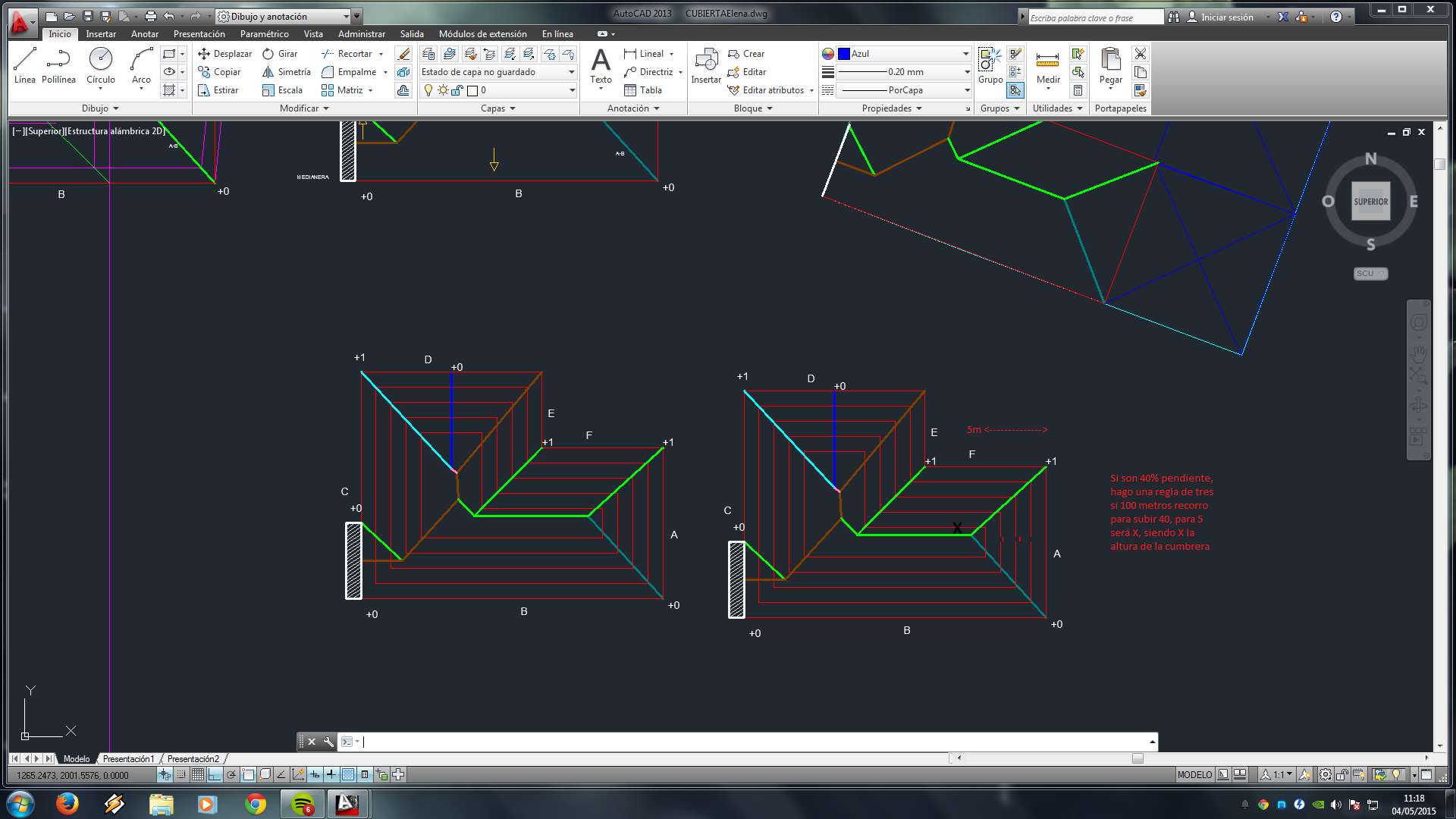Click the SUPERIOR face of ViewCube
This screenshot has height=819, width=1456.
pos(1370,202)
